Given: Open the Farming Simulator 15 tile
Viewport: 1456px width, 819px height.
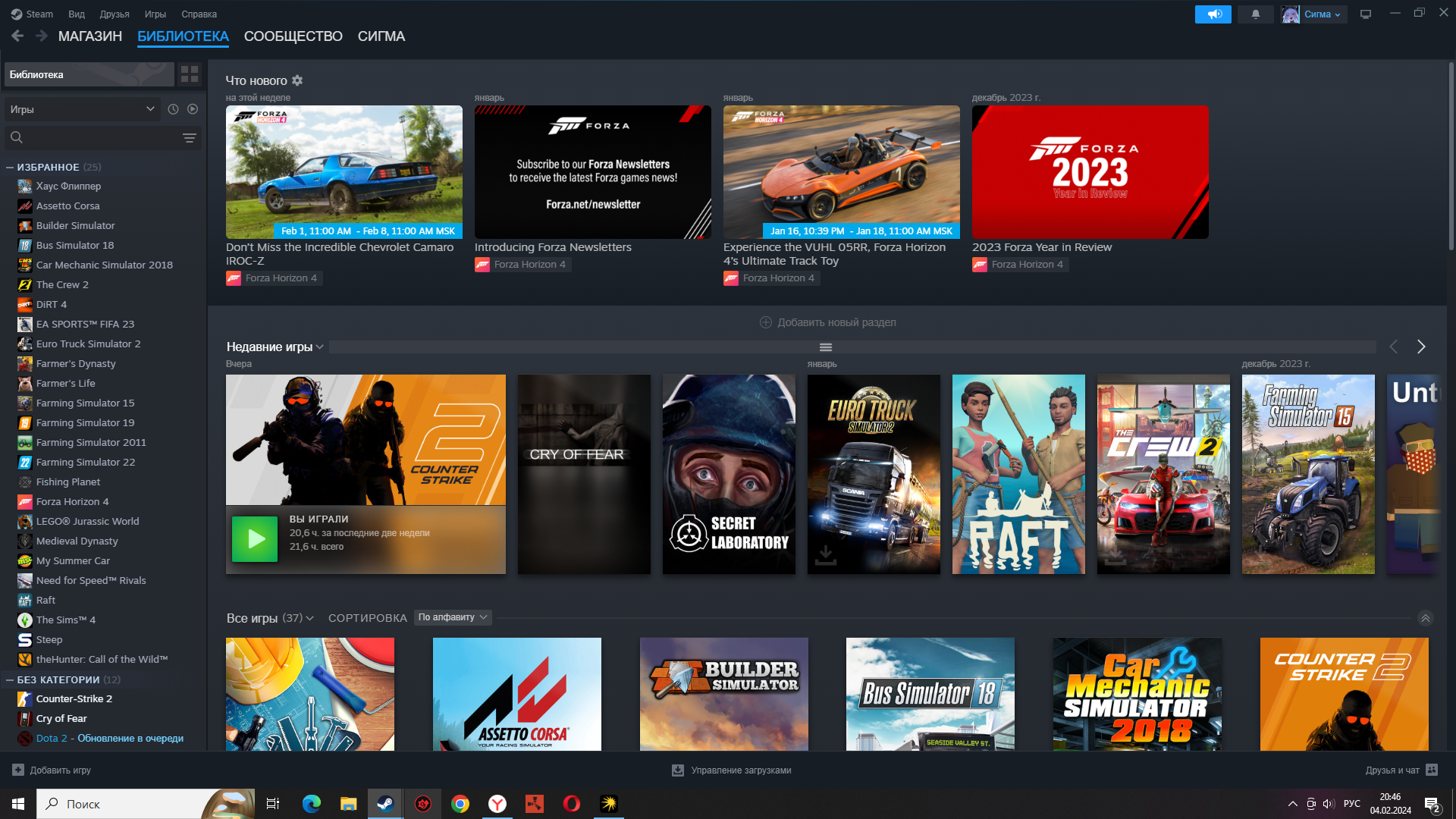Looking at the screenshot, I should click(x=1308, y=474).
